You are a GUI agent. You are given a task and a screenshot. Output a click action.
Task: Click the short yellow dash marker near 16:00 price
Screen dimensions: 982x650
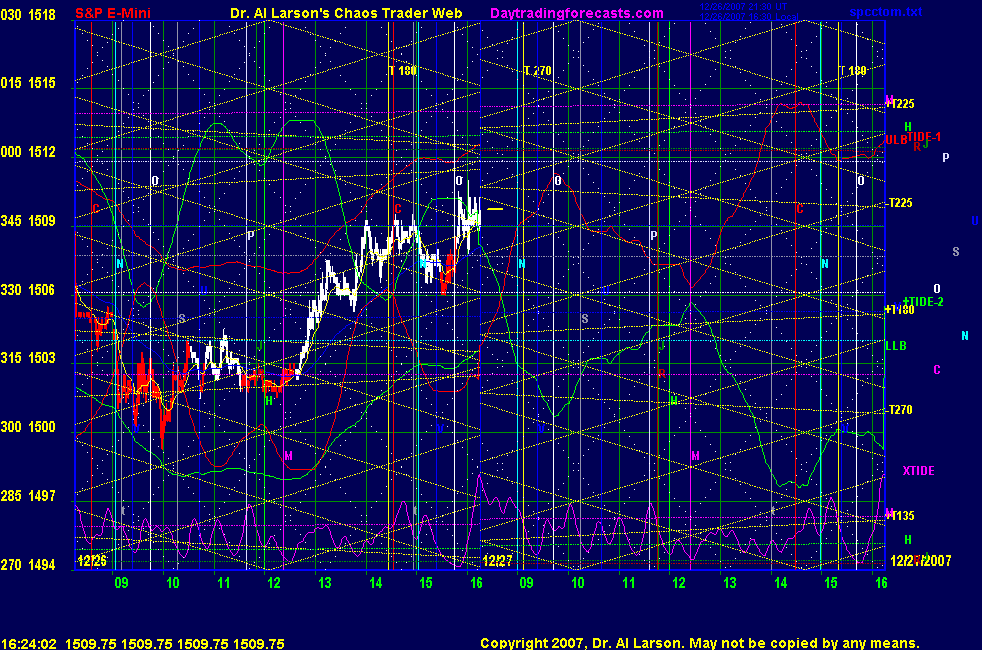point(495,209)
